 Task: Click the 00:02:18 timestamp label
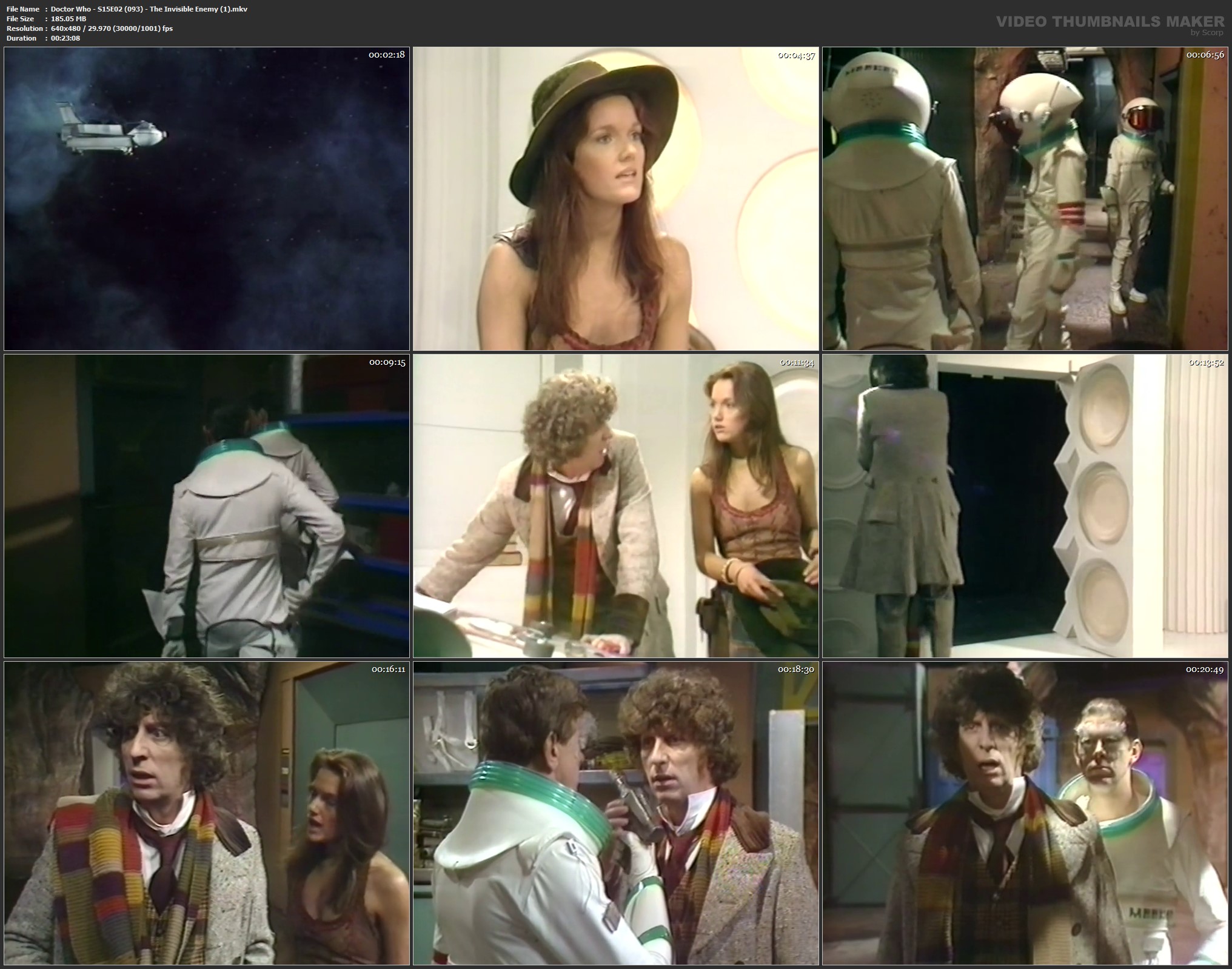click(386, 55)
